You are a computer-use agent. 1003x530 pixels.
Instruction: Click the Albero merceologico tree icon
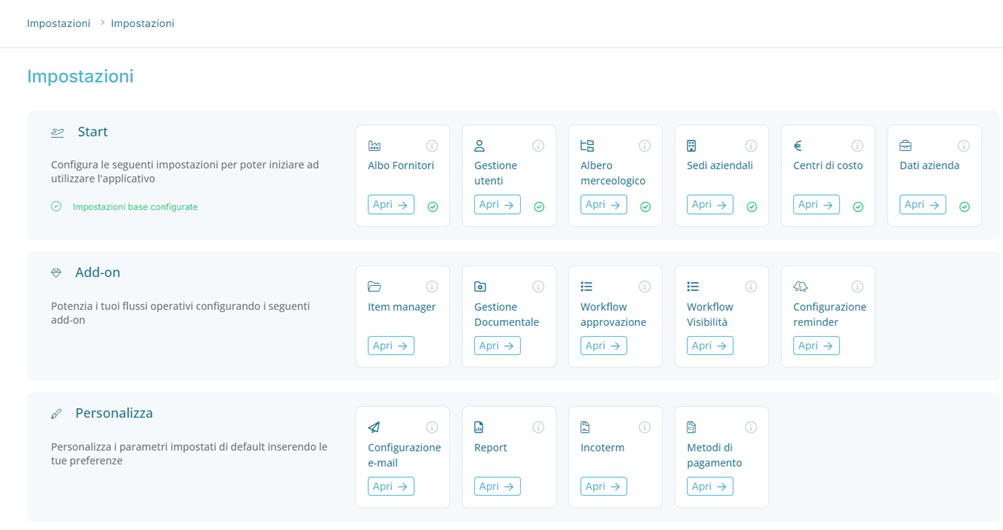pos(587,146)
